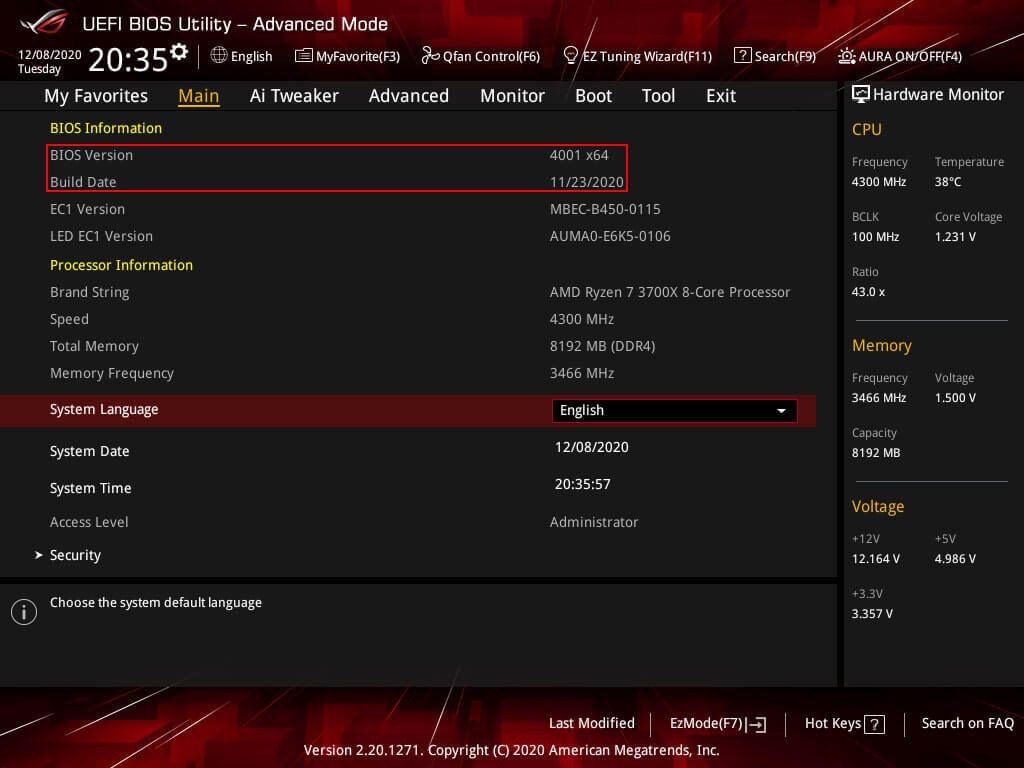Click the Access Level value Administrator
The image size is (1024, 768).
[594, 522]
